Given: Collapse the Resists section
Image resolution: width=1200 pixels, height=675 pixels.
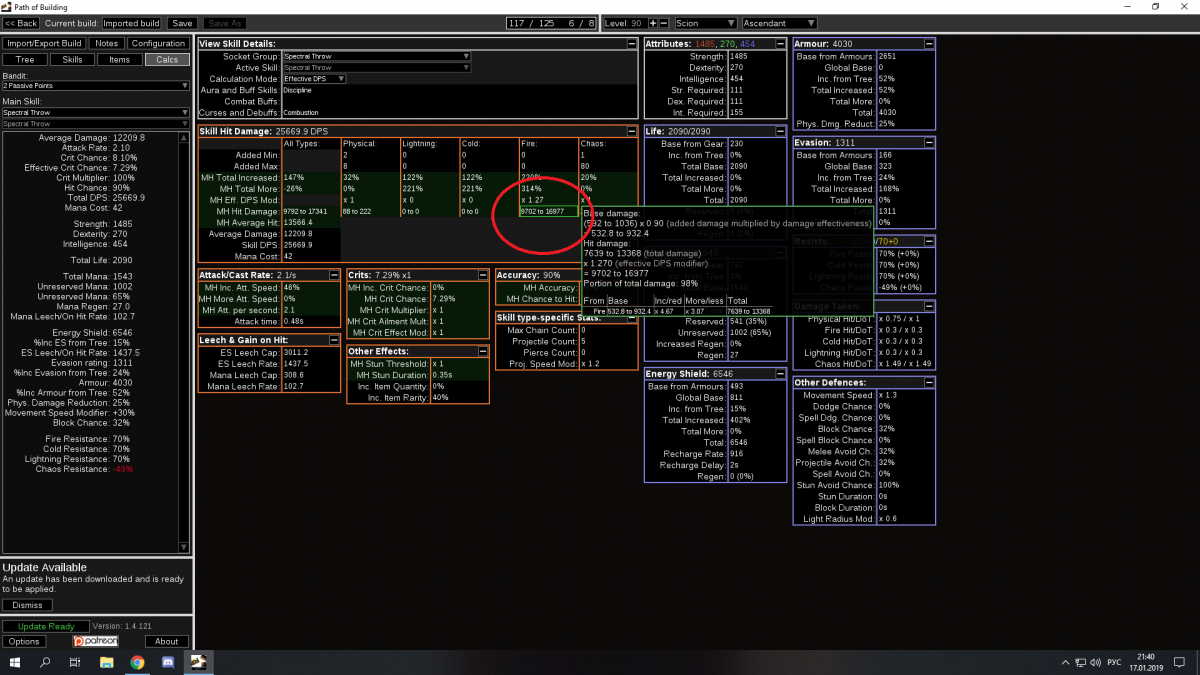Looking at the screenshot, I should [929, 241].
